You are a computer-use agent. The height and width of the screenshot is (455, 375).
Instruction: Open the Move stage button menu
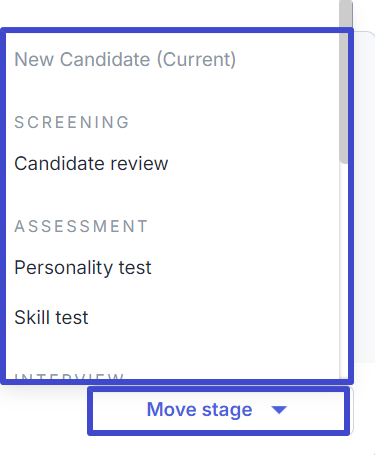(x=218, y=411)
